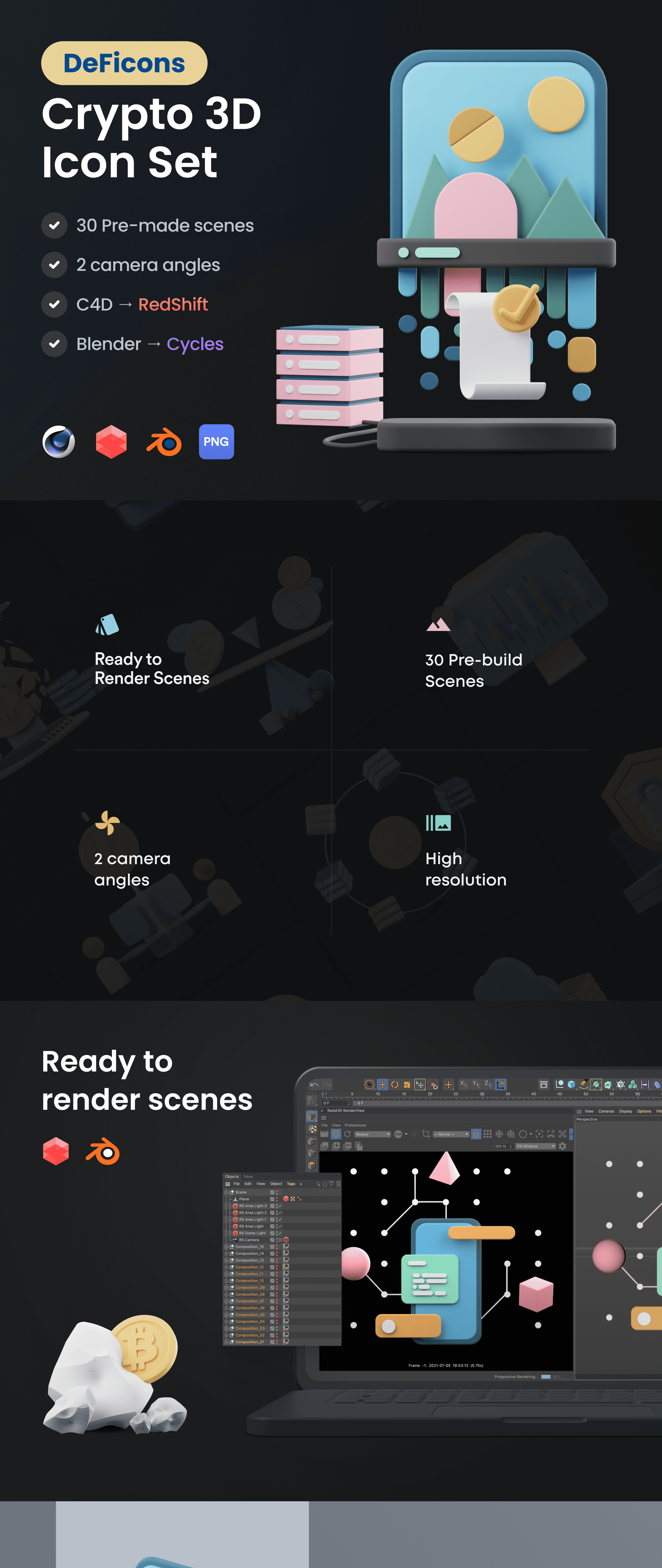Select the RS Camera object row
This screenshot has width=662, height=1568.
(x=282, y=1240)
